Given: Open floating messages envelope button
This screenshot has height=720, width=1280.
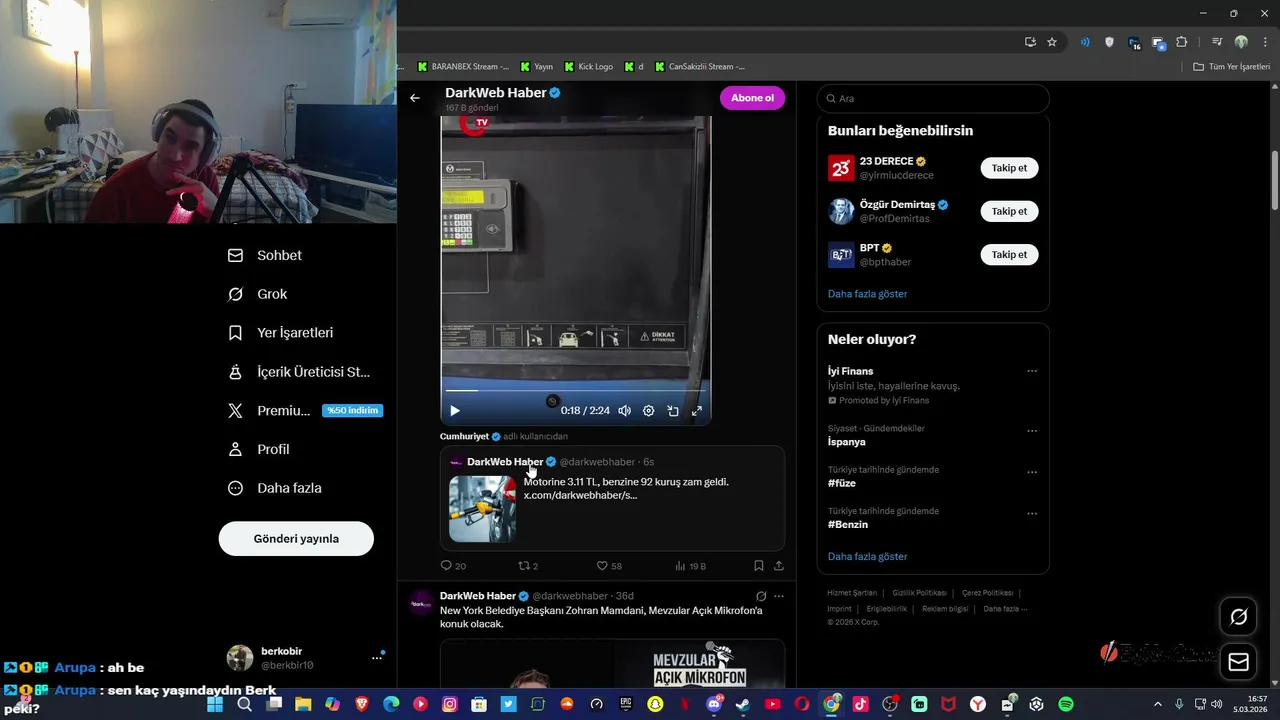Looking at the screenshot, I should [x=1239, y=662].
